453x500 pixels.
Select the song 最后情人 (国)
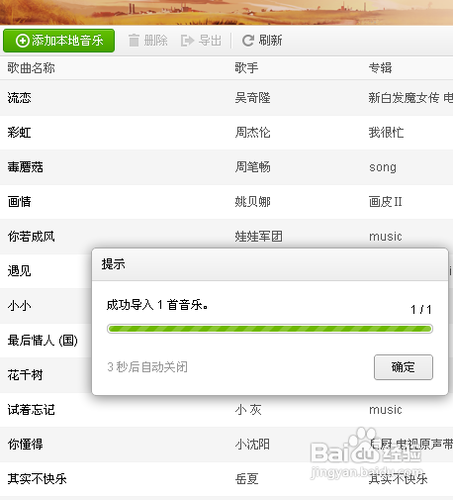[x=42, y=340]
